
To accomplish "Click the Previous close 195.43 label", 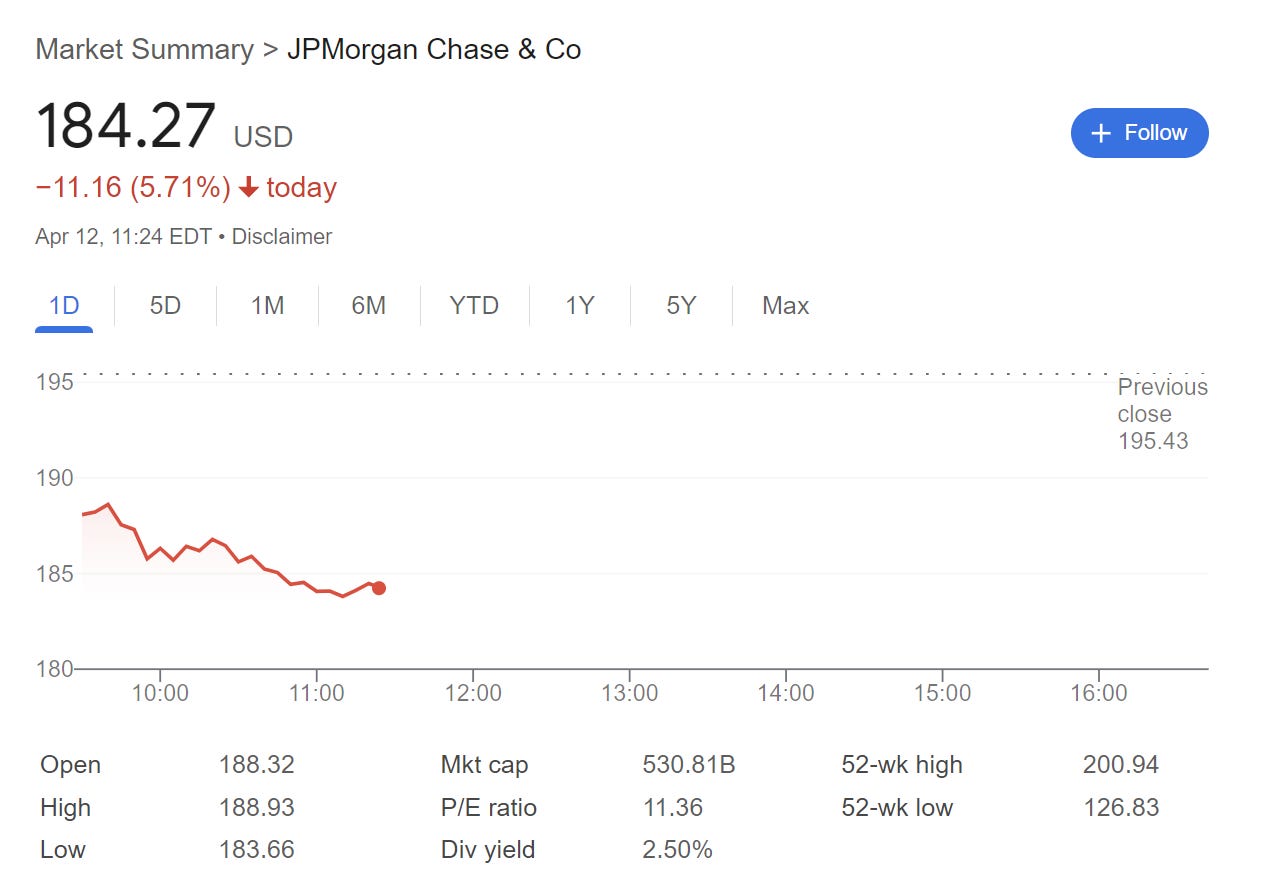I will [x=1162, y=414].
